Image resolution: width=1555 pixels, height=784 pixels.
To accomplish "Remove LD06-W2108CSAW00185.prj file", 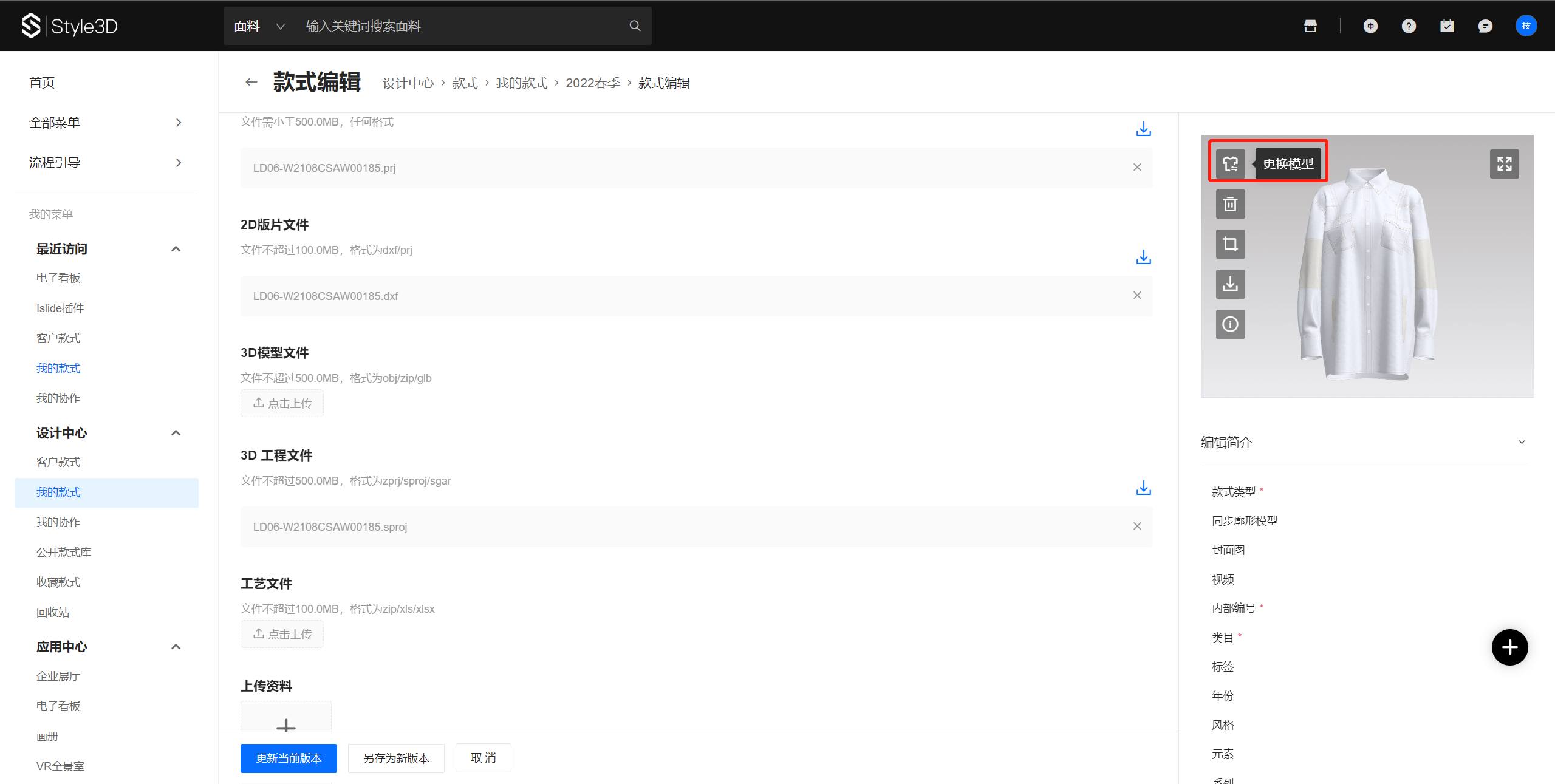I will (x=1137, y=168).
